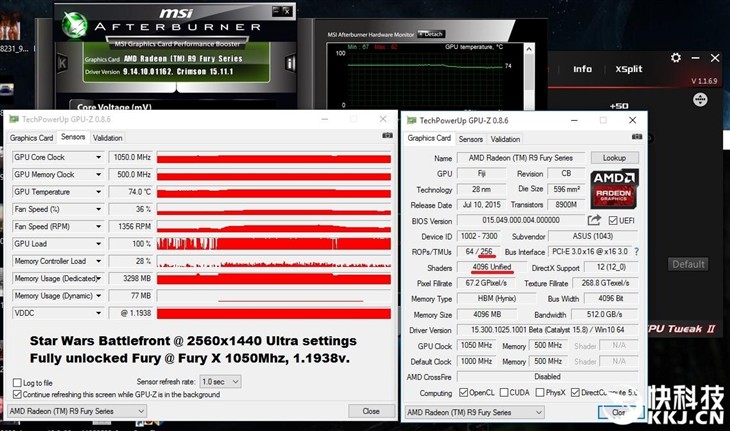The image size is (730, 431).
Task: Click the Default button in GPU Tweak
Action: coord(688,264)
